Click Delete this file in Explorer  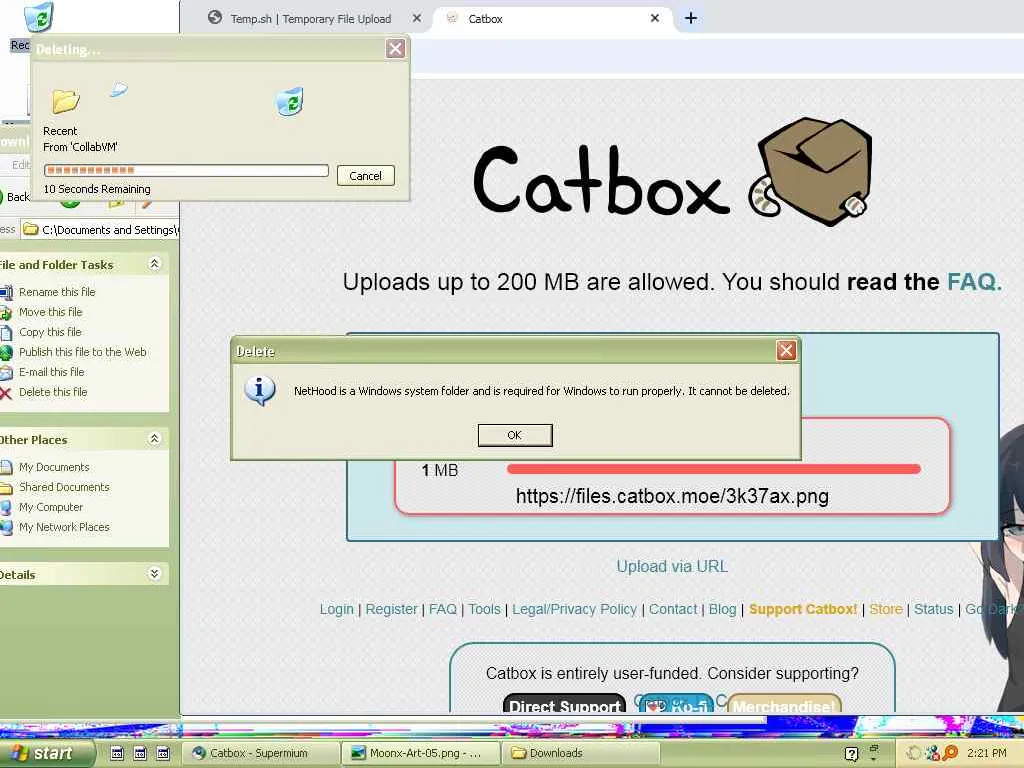[53, 392]
